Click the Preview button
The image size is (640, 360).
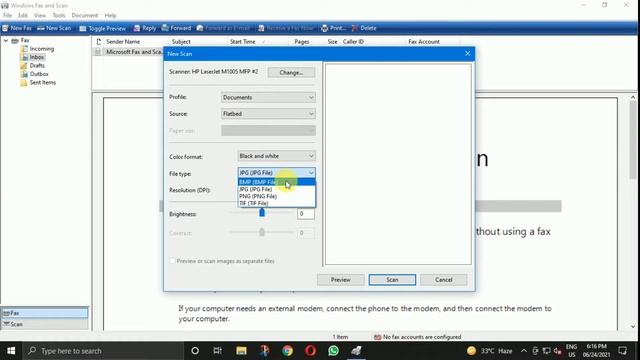pos(340,280)
